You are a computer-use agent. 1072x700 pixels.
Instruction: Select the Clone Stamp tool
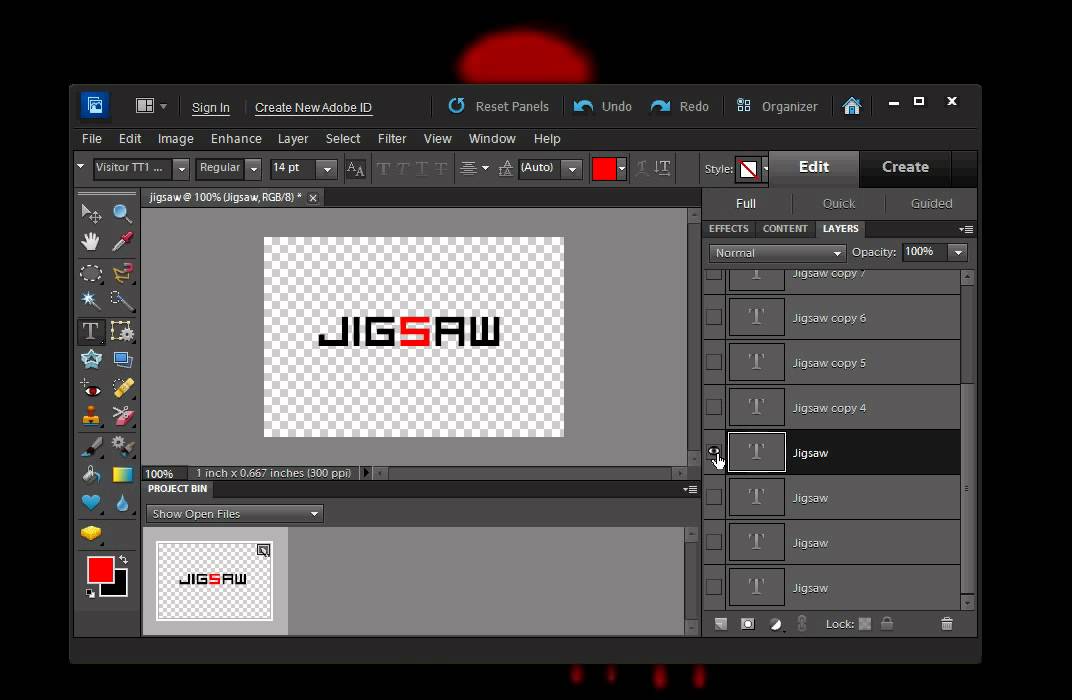point(91,416)
